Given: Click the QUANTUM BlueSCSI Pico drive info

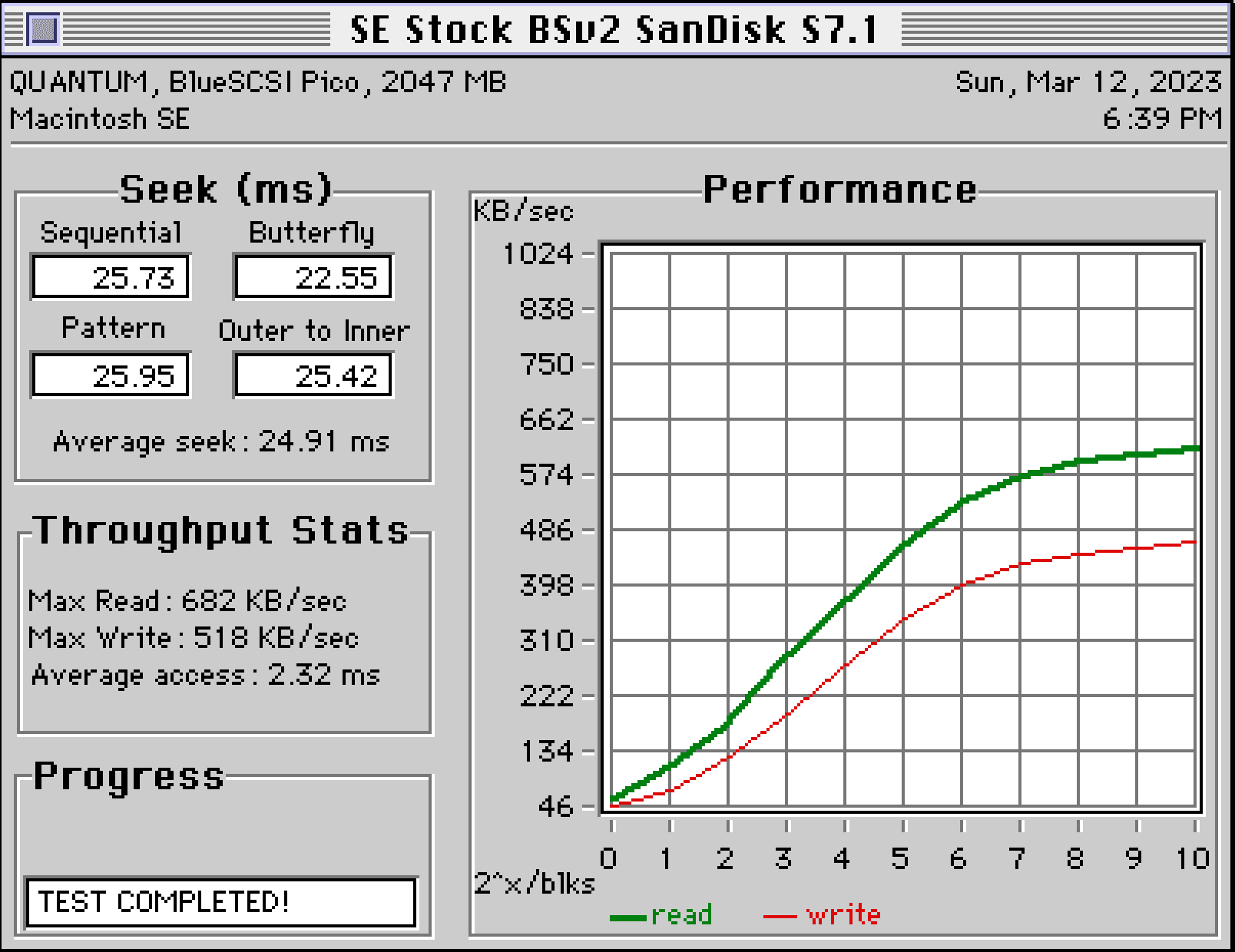Looking at the screenshot, I should (x=257, y=81).
